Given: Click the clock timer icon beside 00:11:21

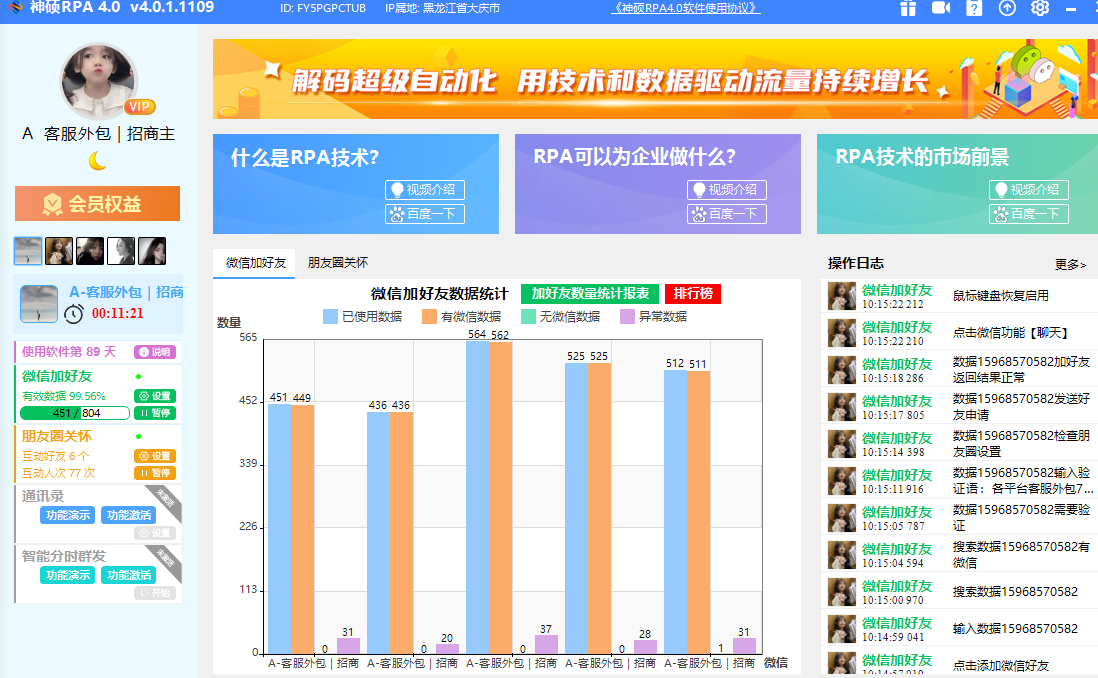Looking at the screenshot, I should 74,314.
